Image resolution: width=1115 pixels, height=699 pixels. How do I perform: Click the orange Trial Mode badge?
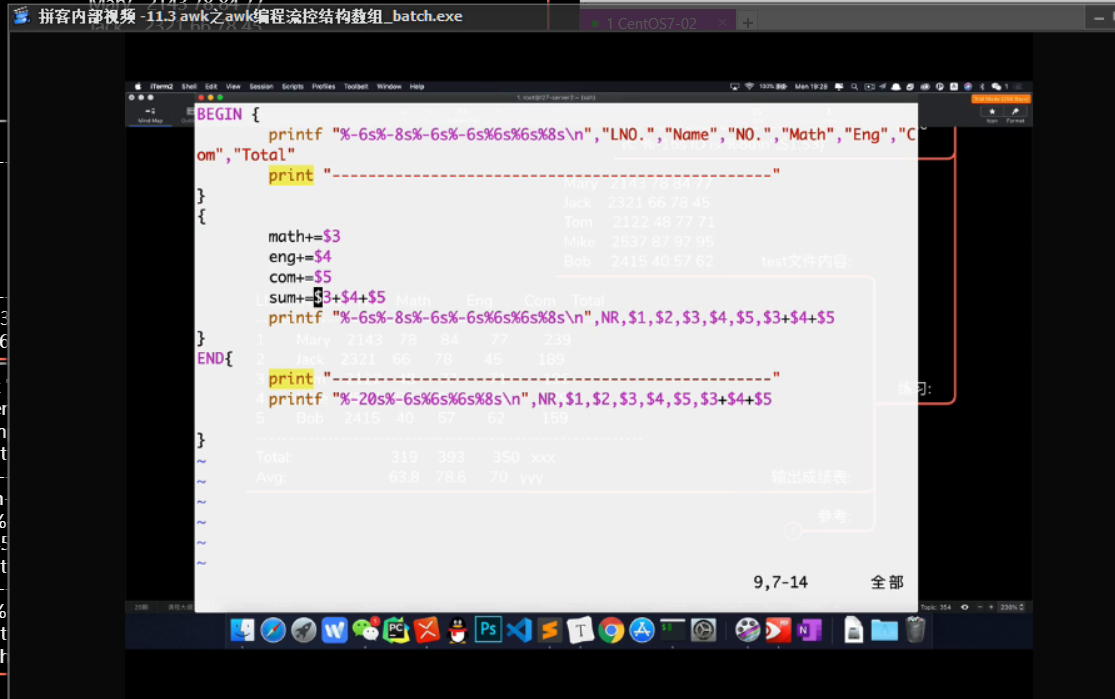(x=1001, y=99)
